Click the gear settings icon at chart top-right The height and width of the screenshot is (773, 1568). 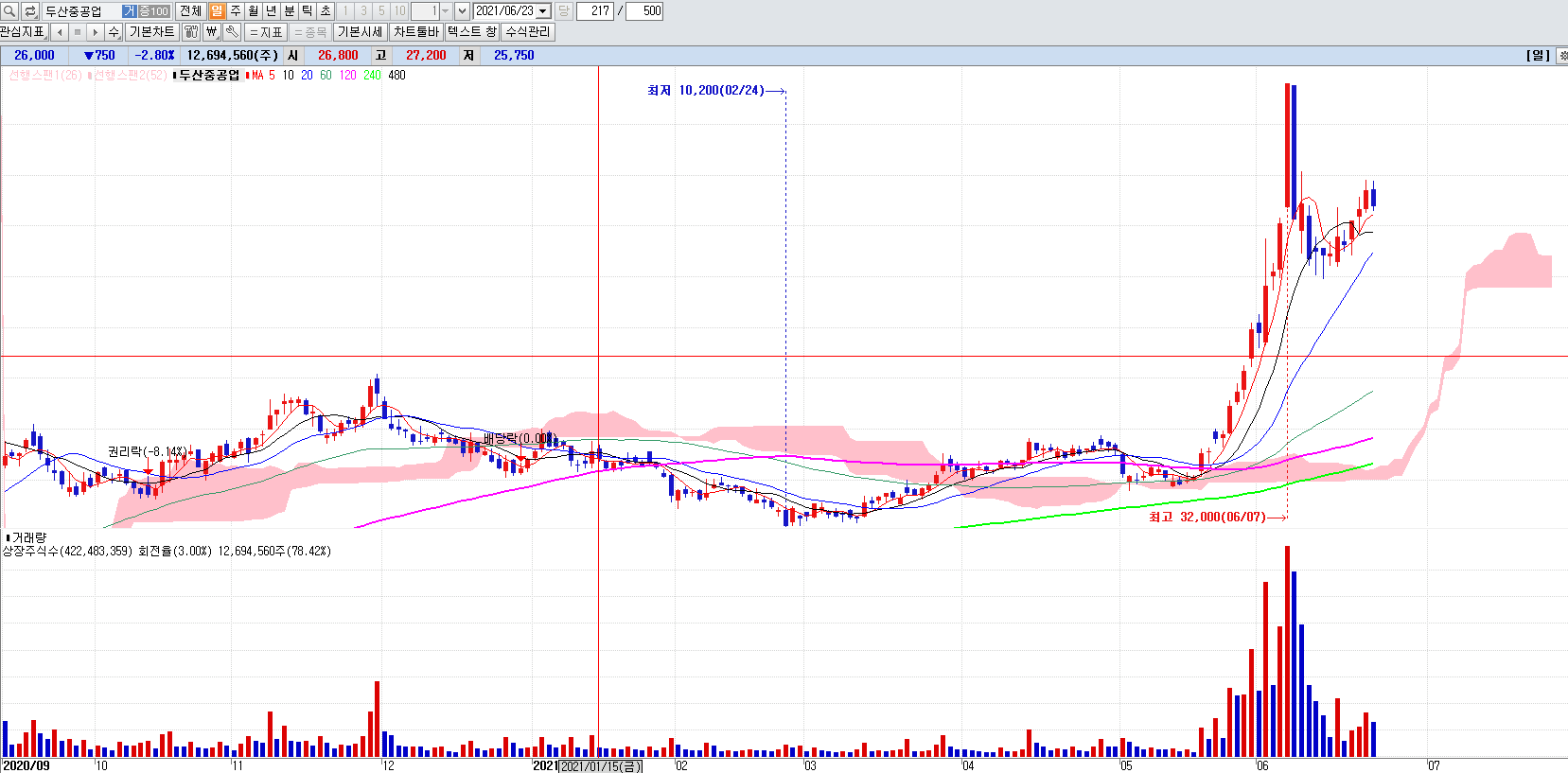[1562, 56]
